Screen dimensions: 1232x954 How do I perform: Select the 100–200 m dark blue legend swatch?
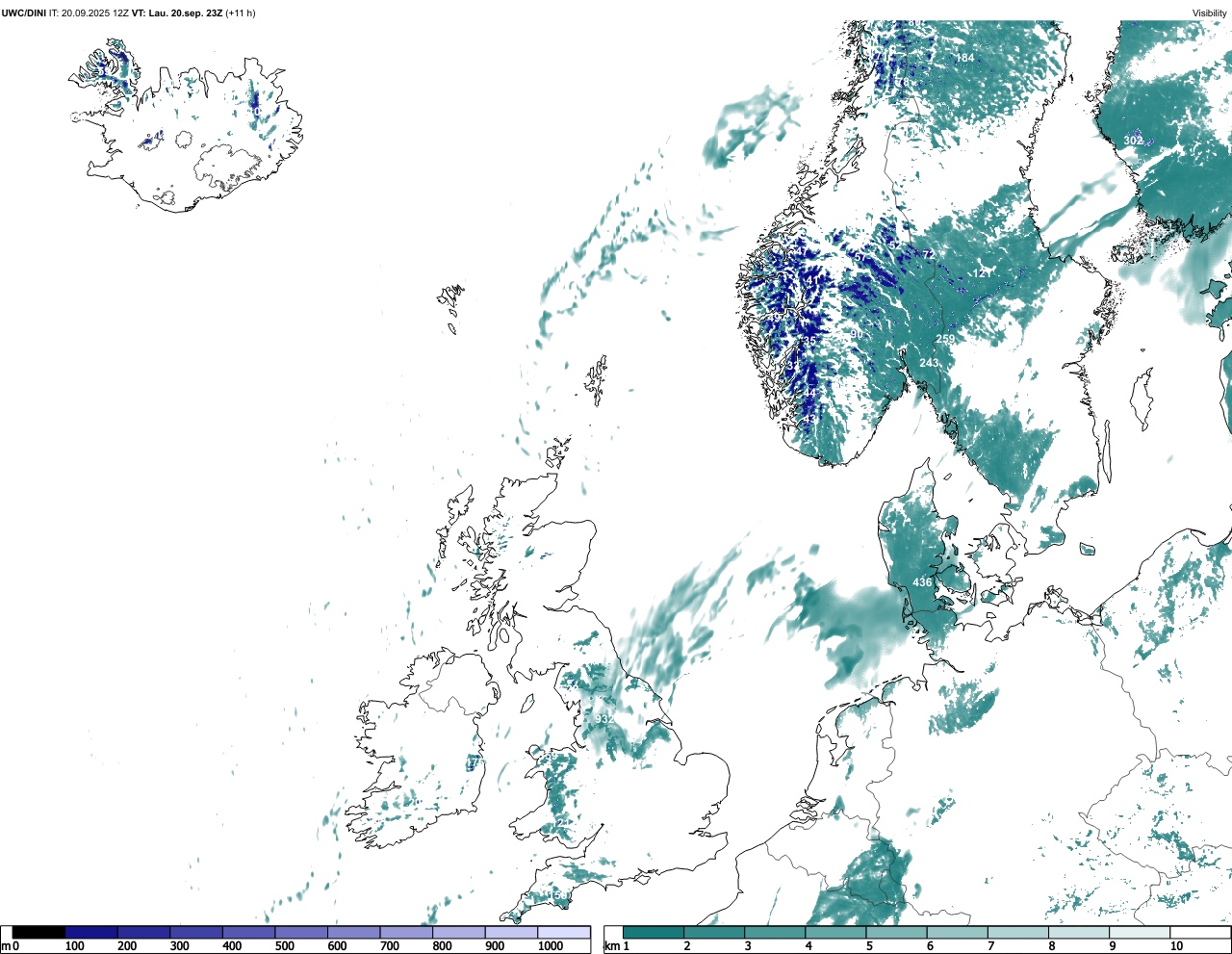(91, 933)
